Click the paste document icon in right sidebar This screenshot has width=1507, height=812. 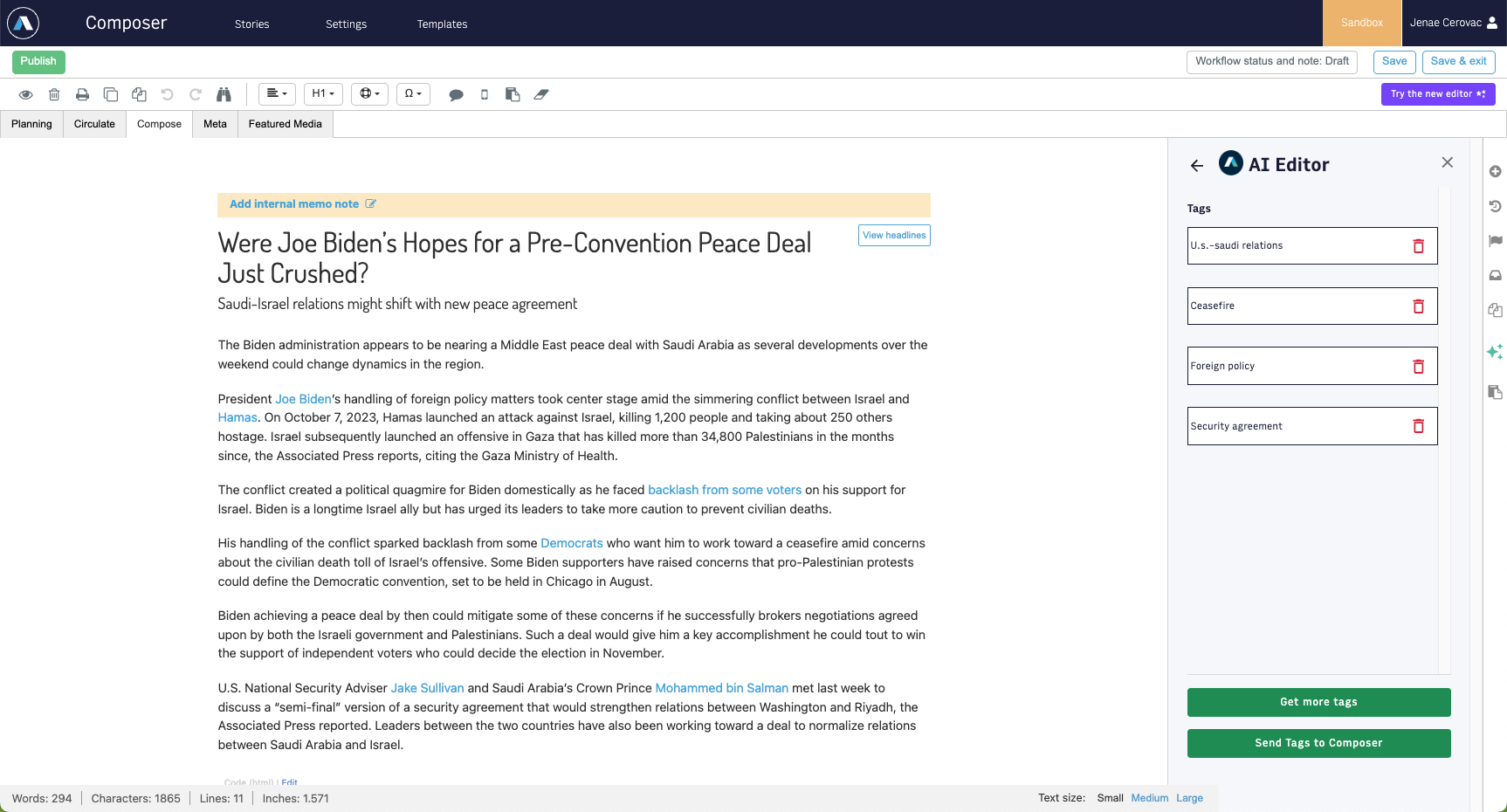tap(1496, 392)
